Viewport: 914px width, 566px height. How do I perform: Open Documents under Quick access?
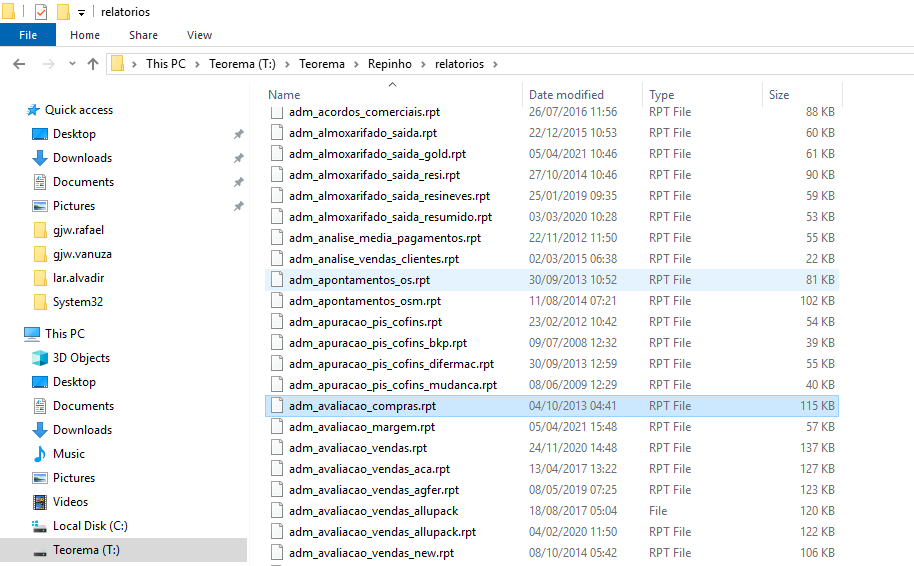point(83,182)
